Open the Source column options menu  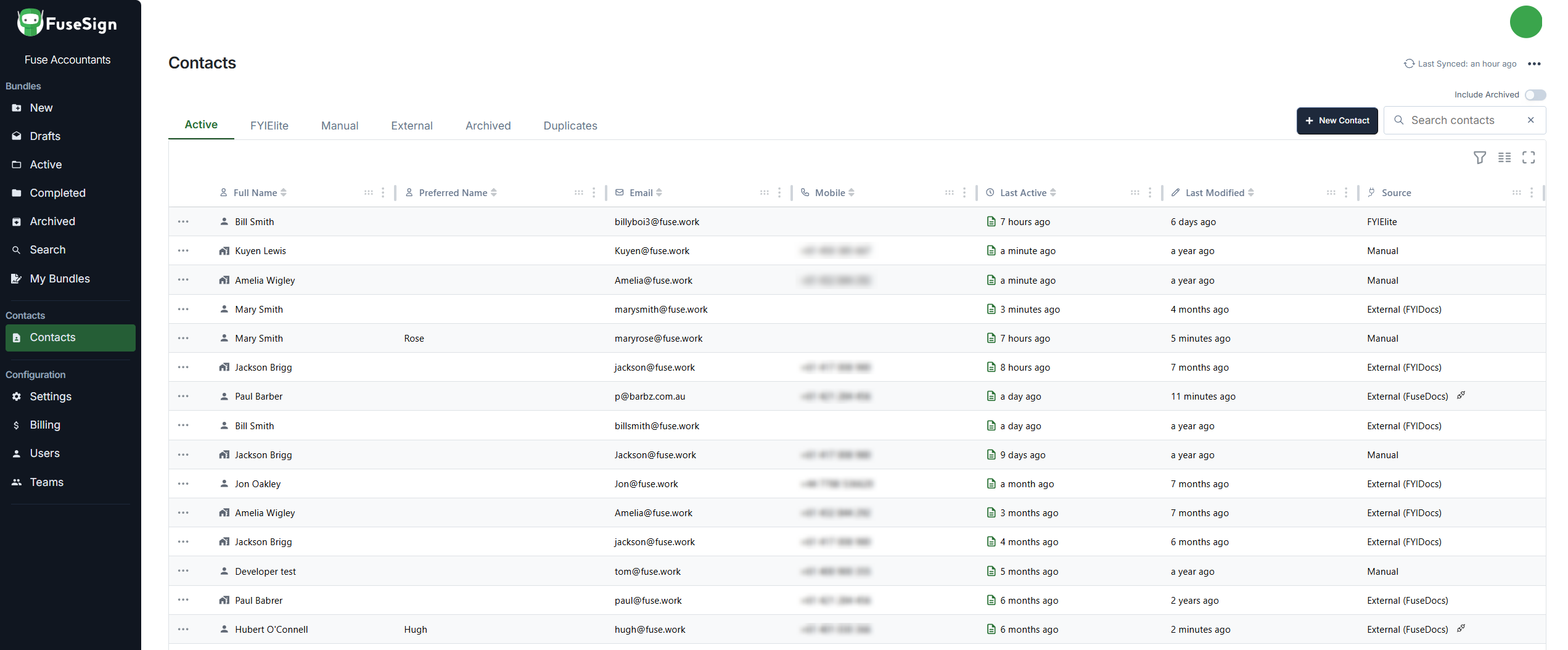(1532, 192)
